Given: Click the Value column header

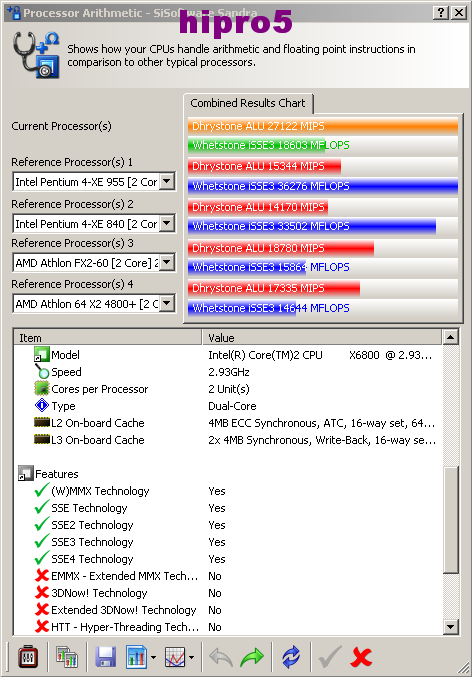Looking at the screenshot, I should click(322, 338).
